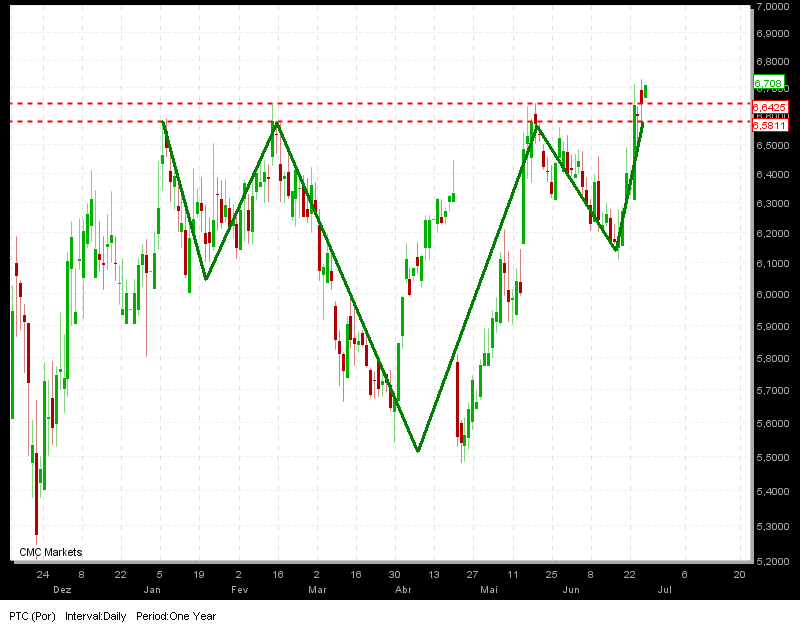Select the Fev month label
This screenshot has width=800, height=625.
coord(239,590)
